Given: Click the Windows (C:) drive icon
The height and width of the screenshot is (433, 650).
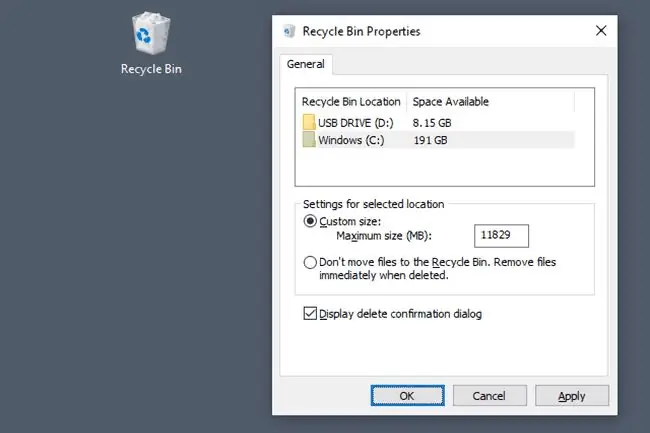Looking at the screenshot, I should pos(309,140).
